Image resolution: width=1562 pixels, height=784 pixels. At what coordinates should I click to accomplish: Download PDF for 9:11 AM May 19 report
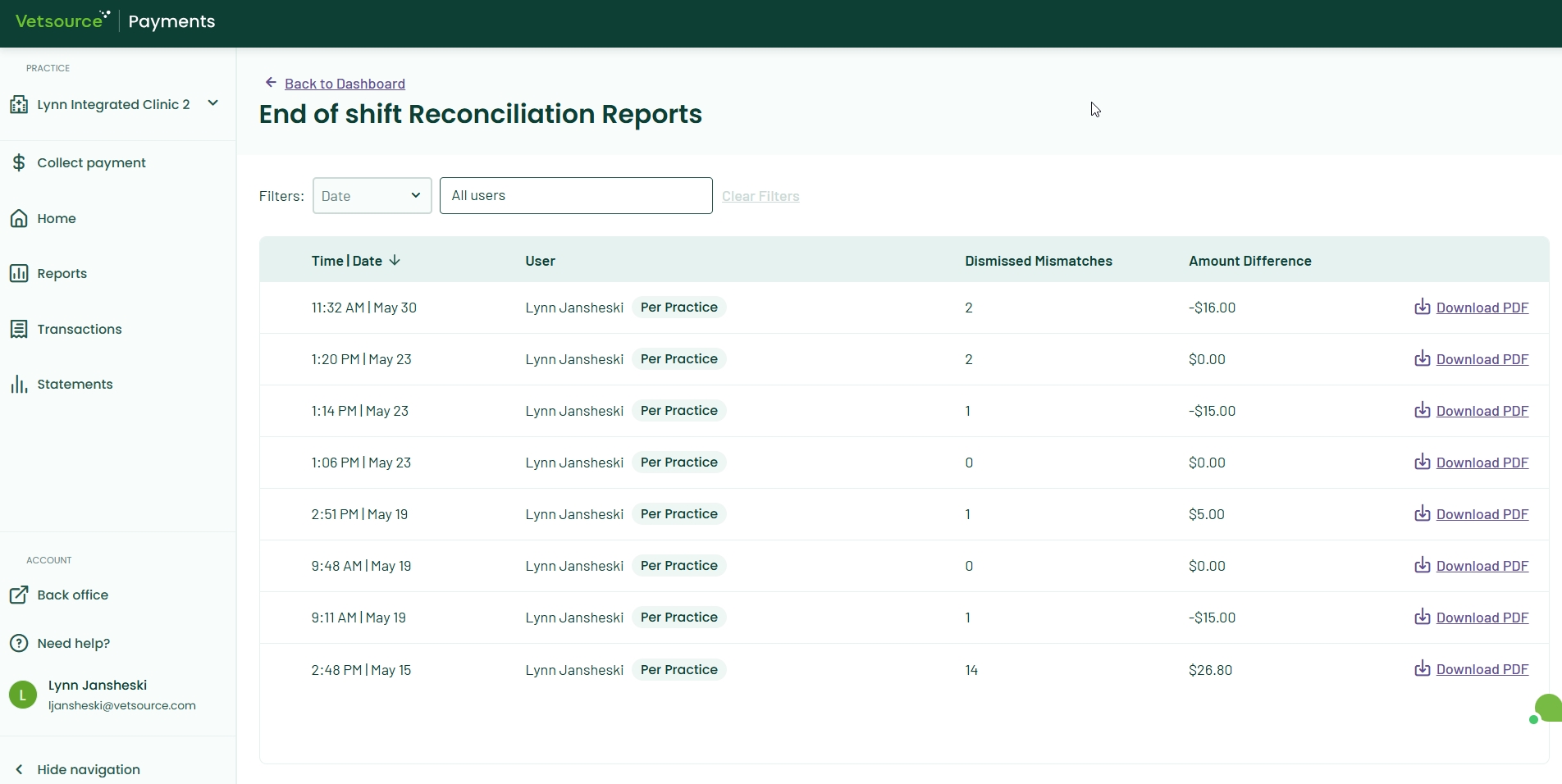pos(1482,618)
